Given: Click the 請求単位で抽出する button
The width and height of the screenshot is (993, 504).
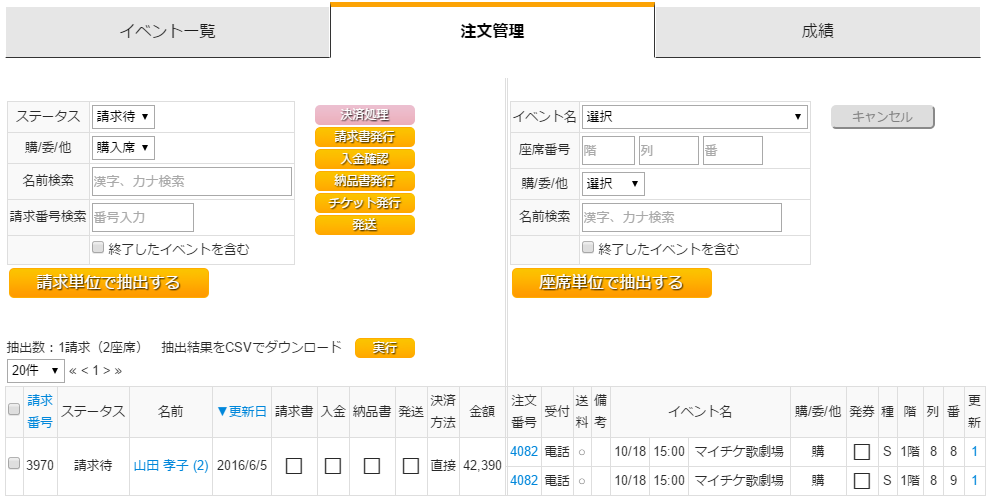Looking at the screenshot, I should coord(109,283).
